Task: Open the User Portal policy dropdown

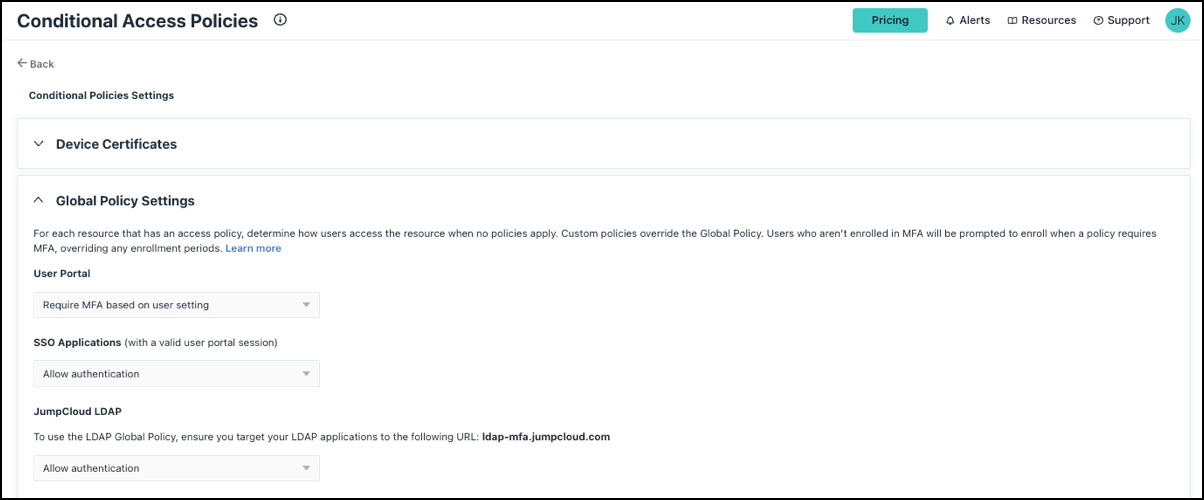Action: click(x=176, y=305)
